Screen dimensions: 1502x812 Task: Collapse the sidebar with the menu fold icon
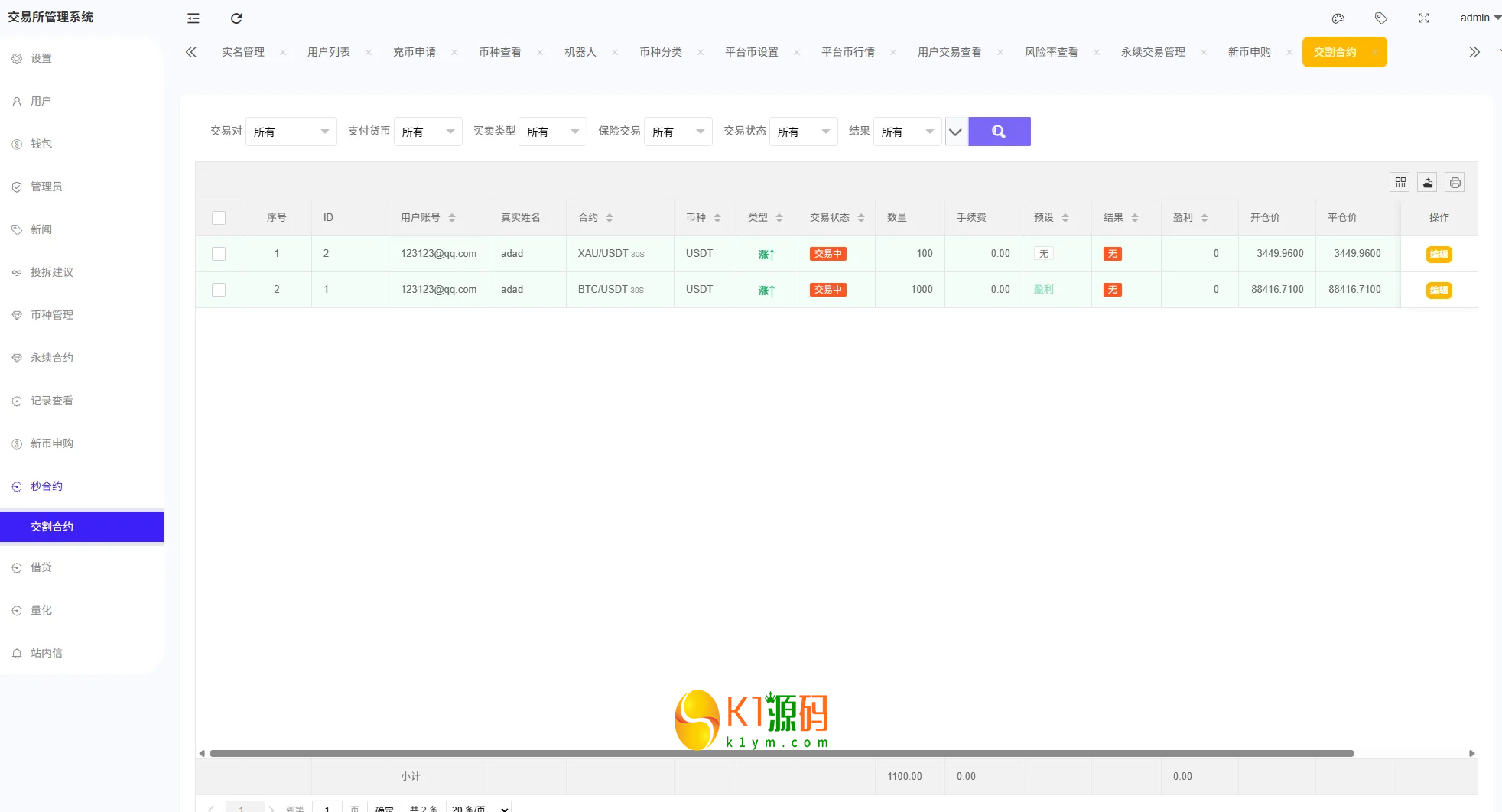tap(193, 18)
